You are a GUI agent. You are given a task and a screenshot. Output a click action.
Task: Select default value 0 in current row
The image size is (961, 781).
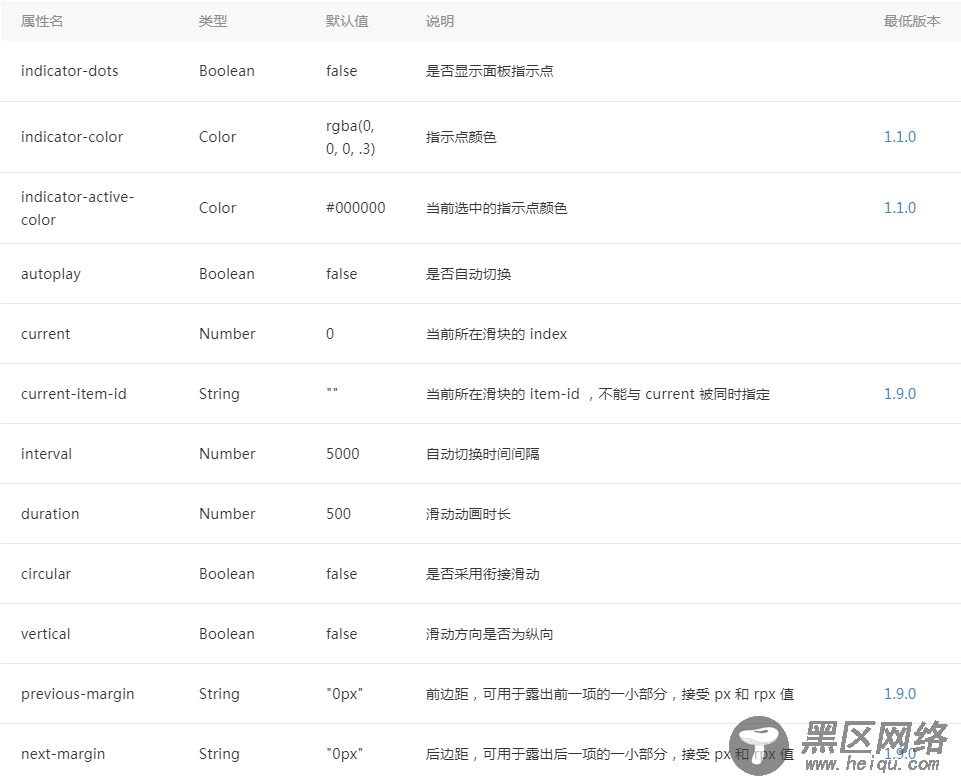(x=330, y=334)
